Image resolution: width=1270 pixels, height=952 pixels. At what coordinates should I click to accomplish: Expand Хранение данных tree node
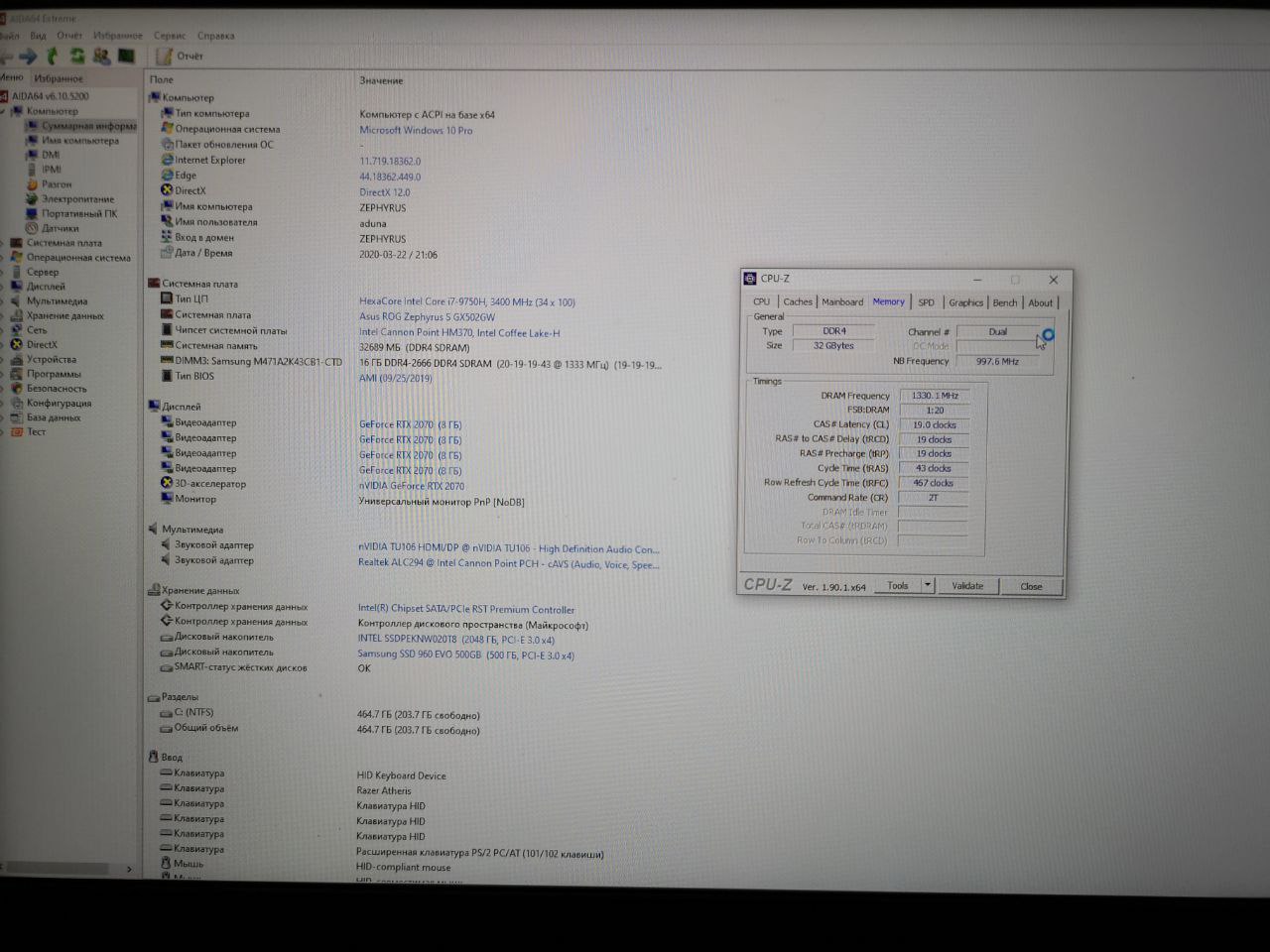click(x=4, y=315)
